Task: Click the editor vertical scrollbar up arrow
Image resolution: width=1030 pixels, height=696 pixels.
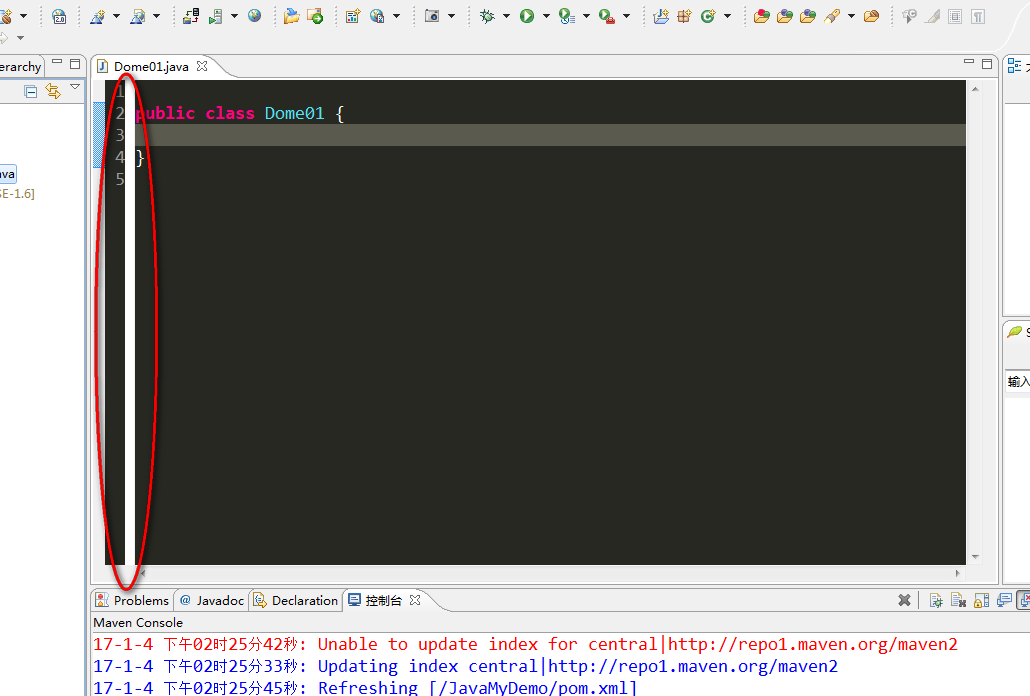Action: (975, 89)
